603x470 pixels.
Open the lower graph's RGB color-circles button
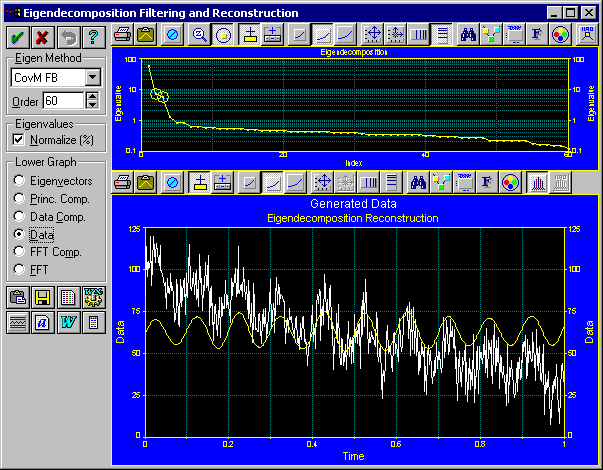tap(510, 182)
